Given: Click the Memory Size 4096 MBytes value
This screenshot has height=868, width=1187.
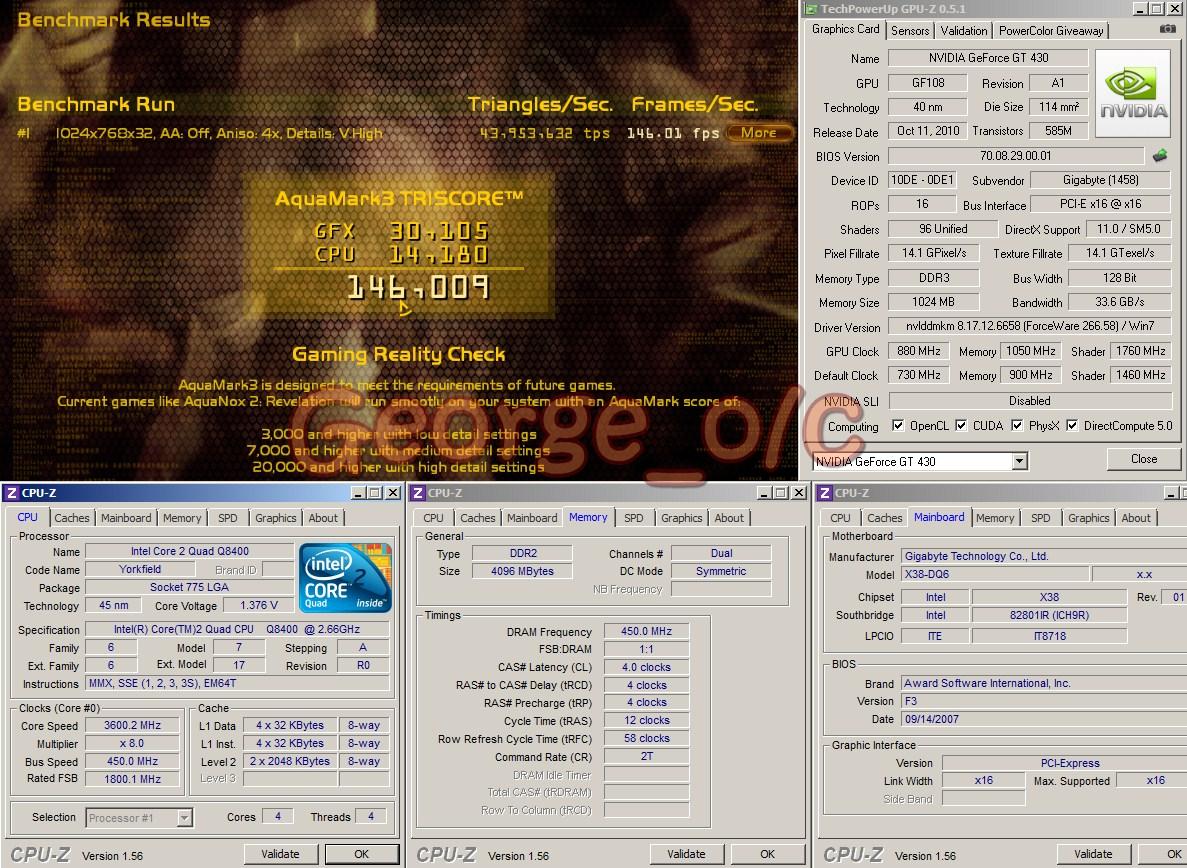Looking at the screenshot, I should coord(522,571).
